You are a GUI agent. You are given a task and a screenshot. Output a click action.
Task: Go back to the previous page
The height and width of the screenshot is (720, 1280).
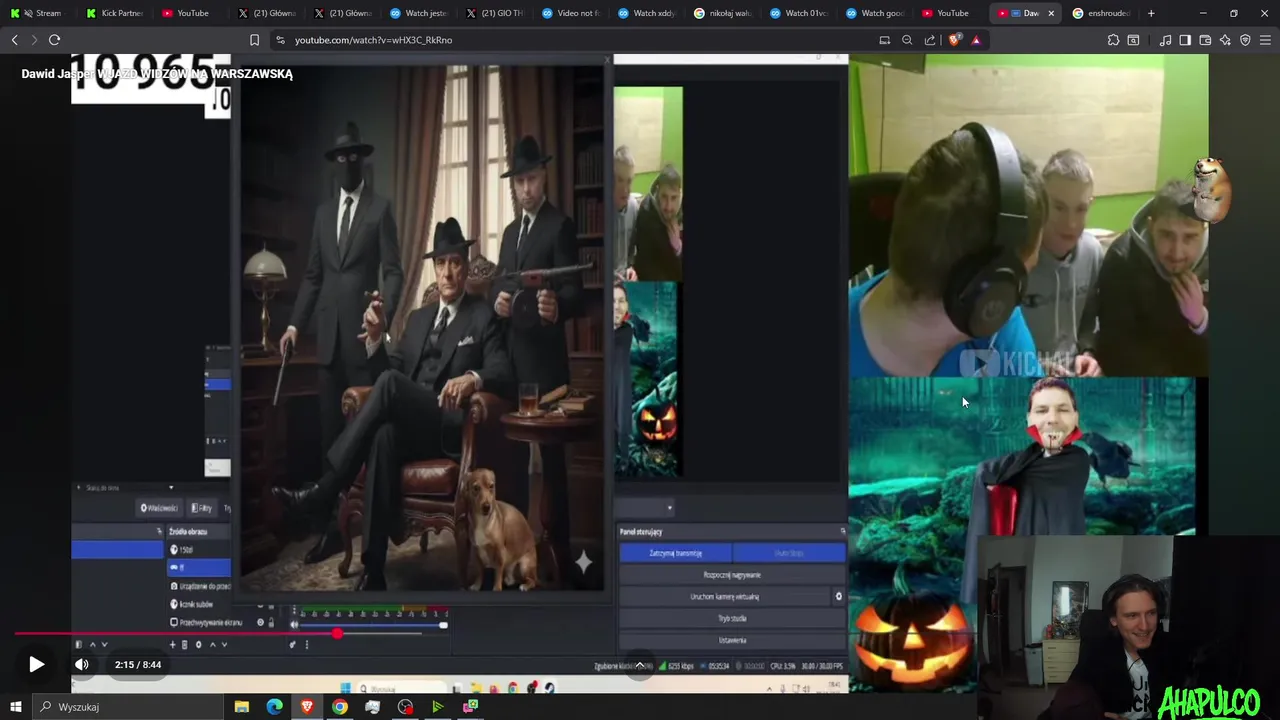14,40
